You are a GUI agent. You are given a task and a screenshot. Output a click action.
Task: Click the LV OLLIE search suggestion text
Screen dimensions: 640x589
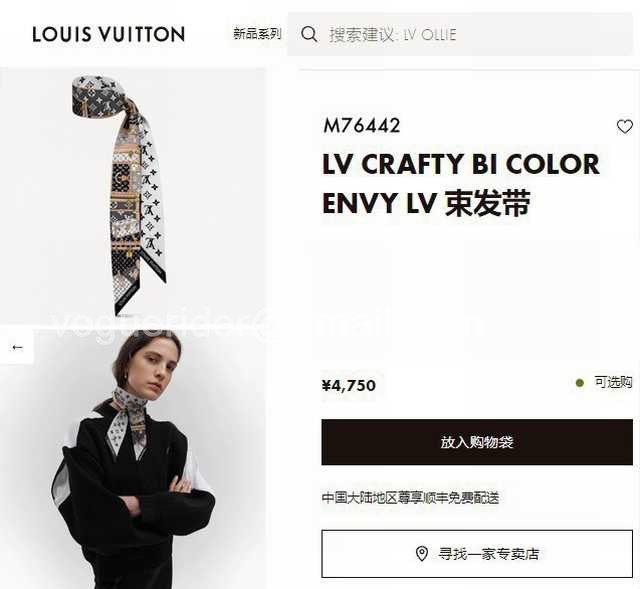[430, 35]
